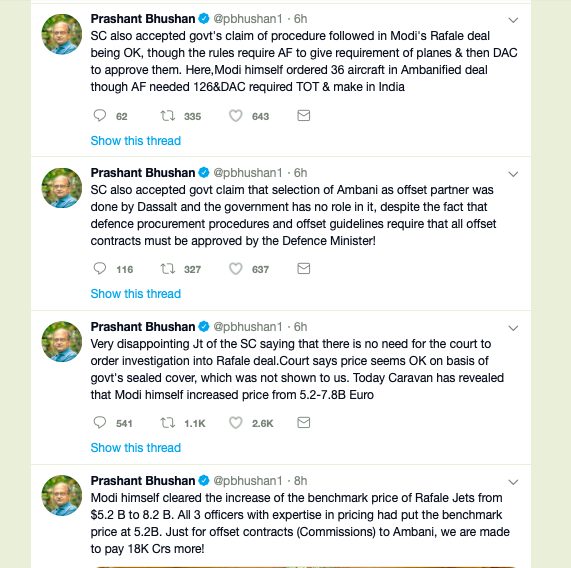The width and height of the screenshot is (571, 568).
Task: Open options chevron on the 8h tweet
Action: point(513,482)
